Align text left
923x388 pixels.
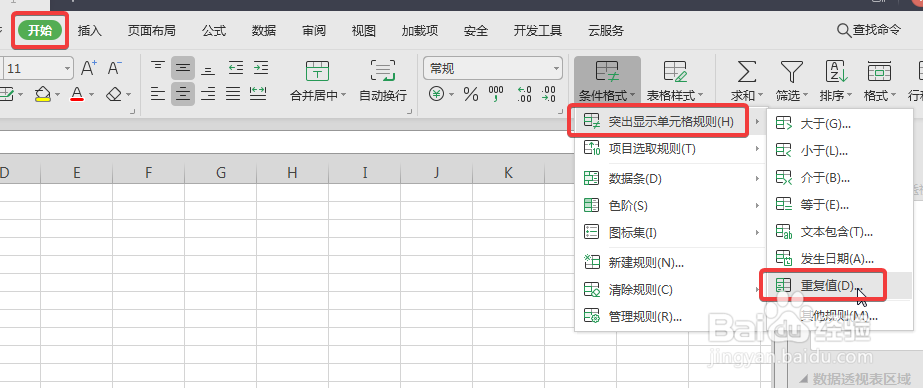click(x=158, y=94)
